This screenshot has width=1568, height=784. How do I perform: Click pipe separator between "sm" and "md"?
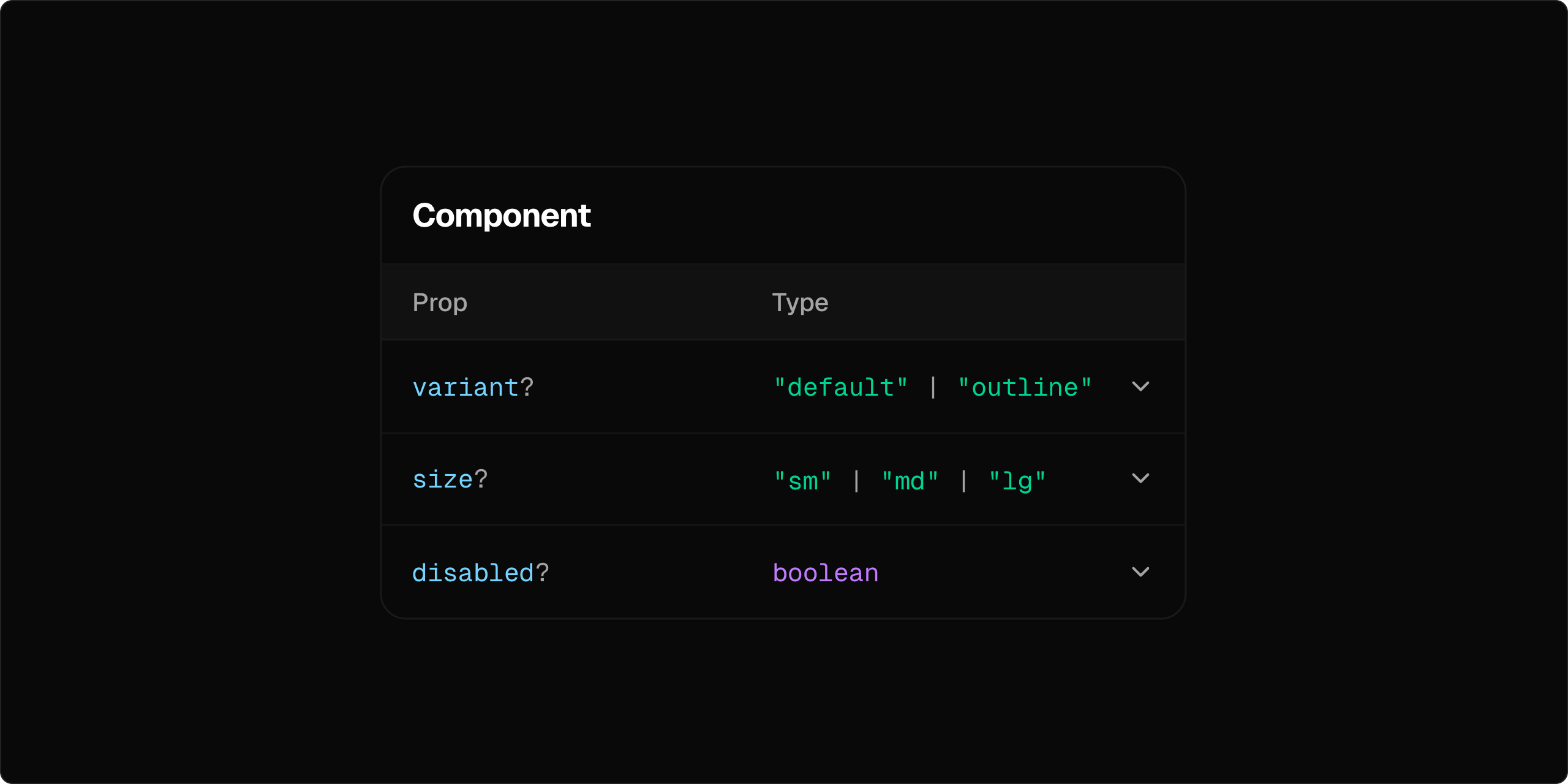point(856,481)
